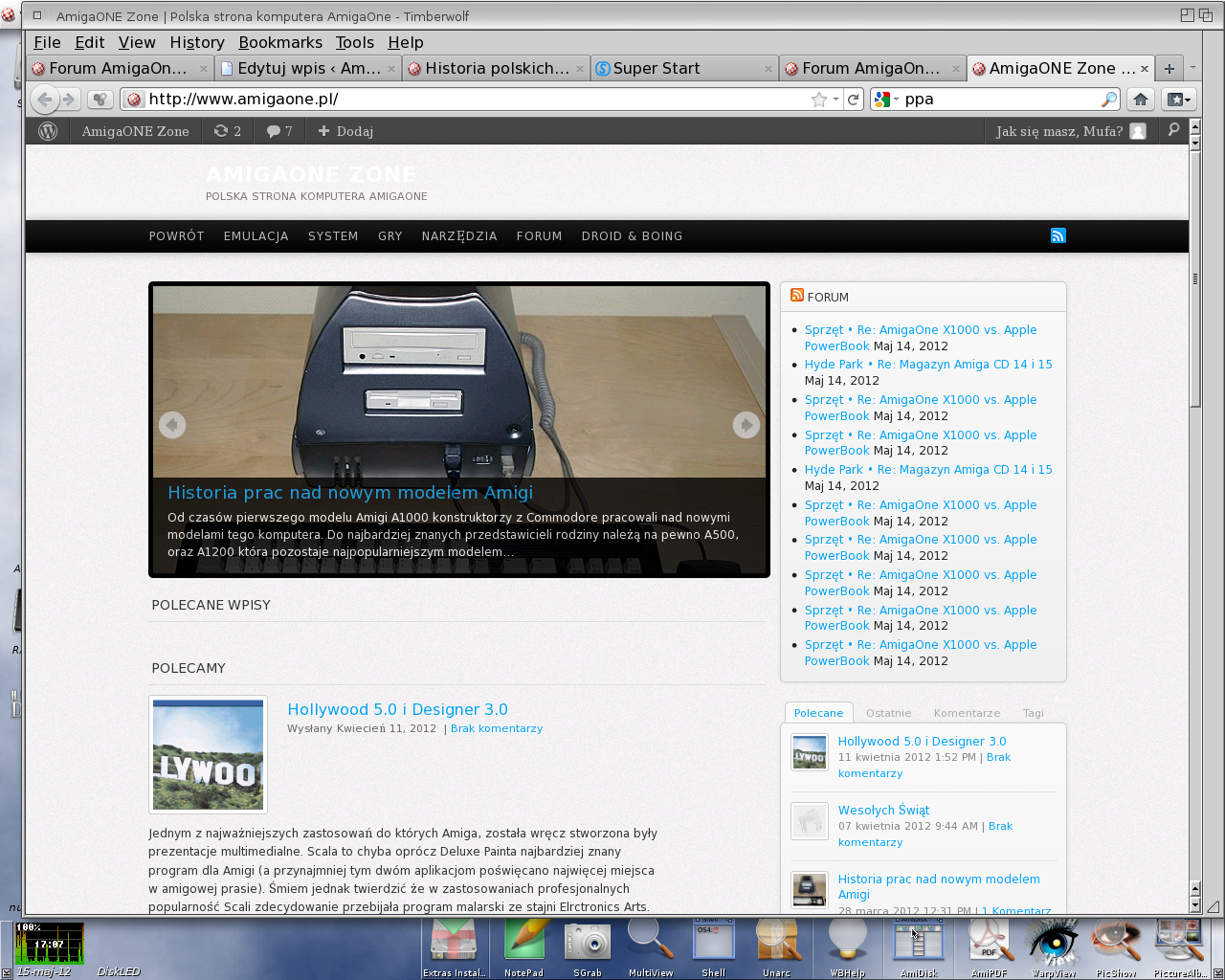Click Brak komentarzy link under the post title
The image size is (1225, 980).
(497, 728)
